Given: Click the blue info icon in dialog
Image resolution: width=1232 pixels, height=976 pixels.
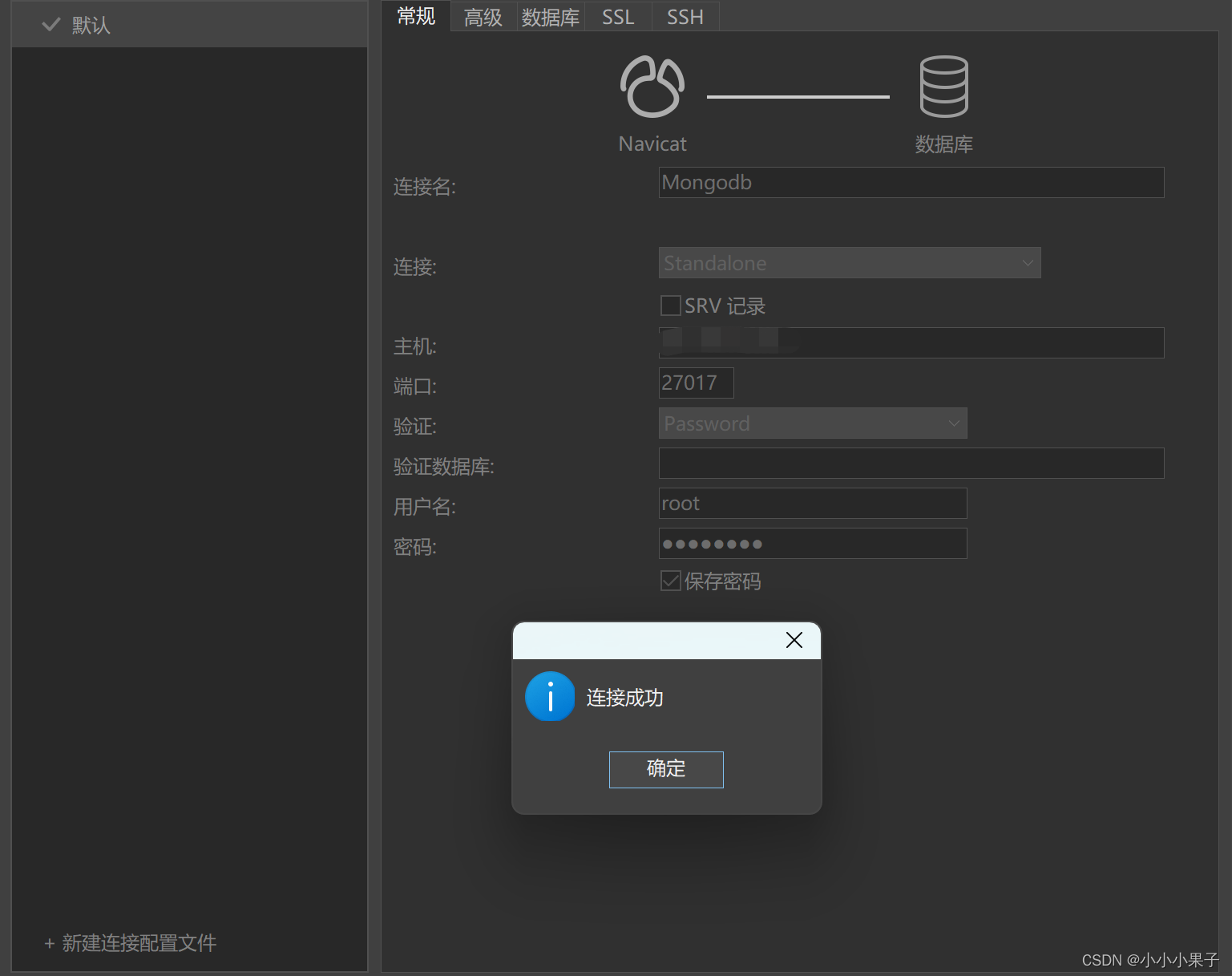Looking at the screenshot, I should click(550, 697).
